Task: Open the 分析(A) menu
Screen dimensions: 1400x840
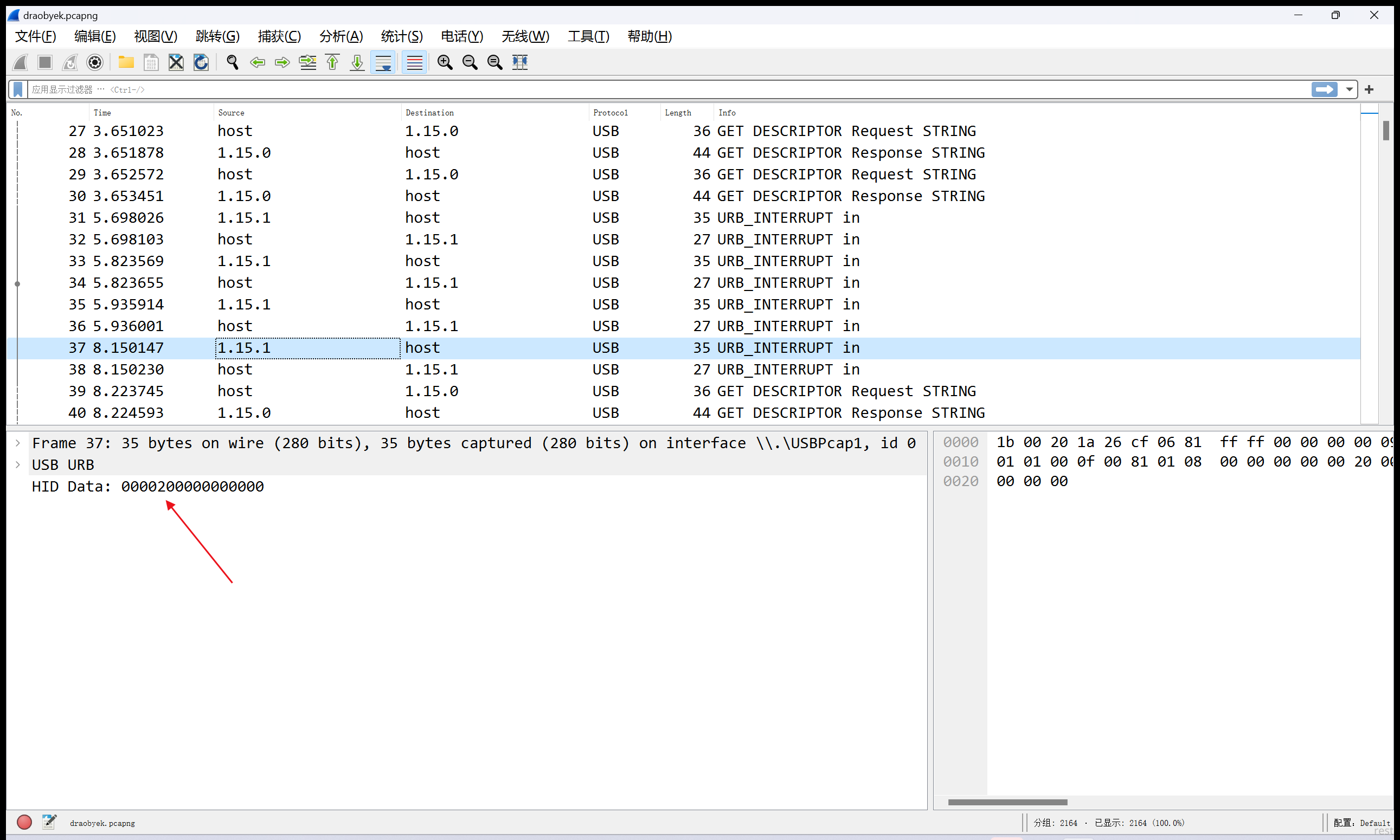Action: coord(341,36)
